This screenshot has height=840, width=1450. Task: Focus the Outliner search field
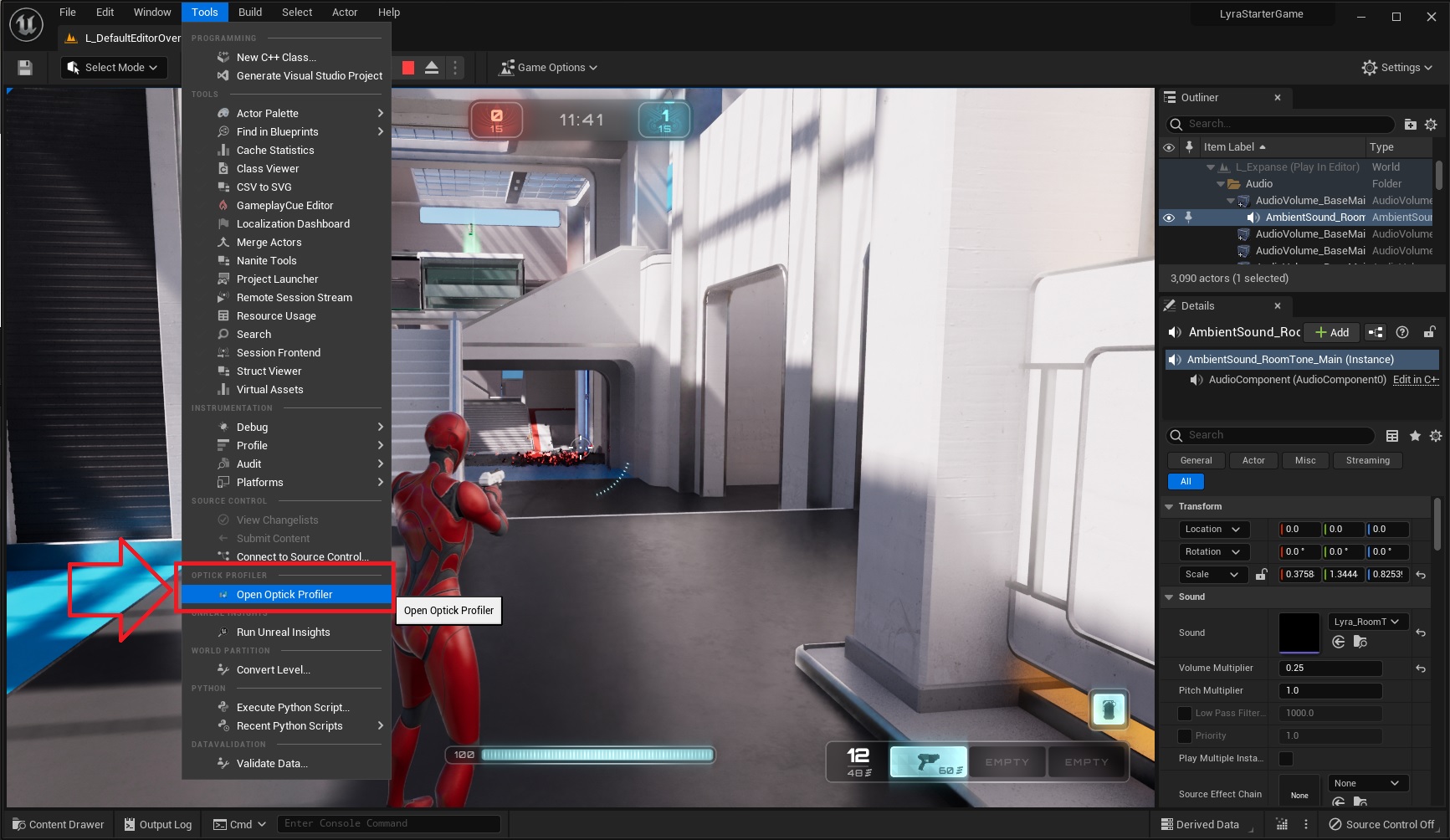point(1280,125)
